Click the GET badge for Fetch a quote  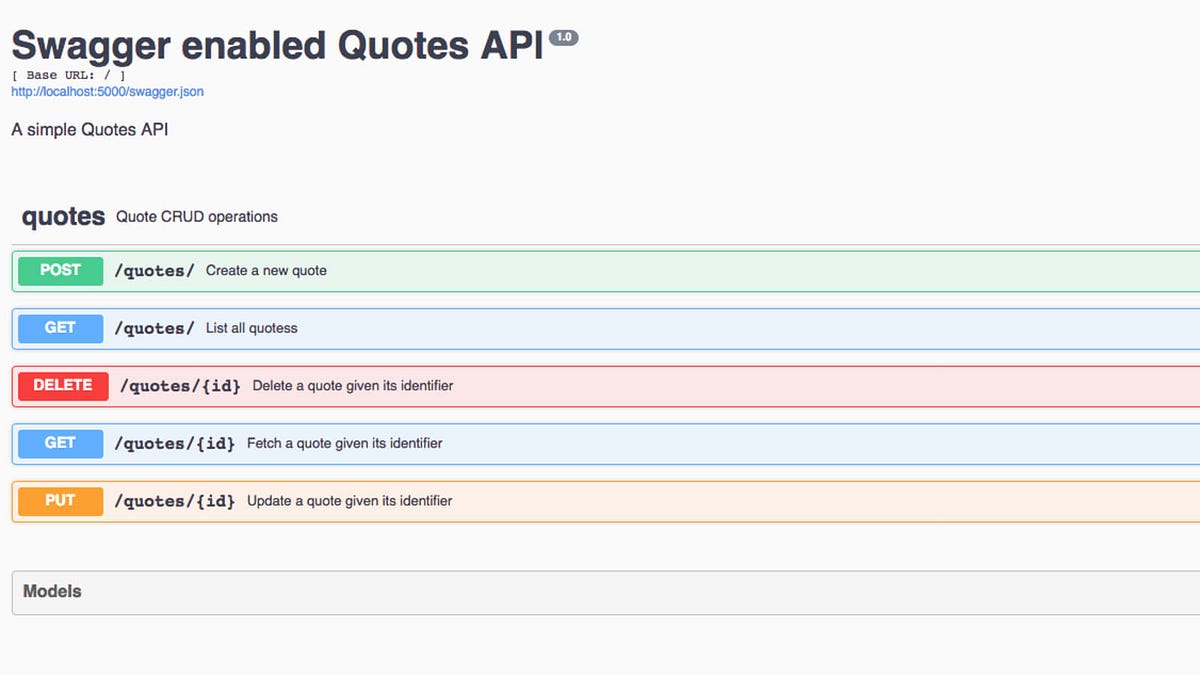(60, 443)
